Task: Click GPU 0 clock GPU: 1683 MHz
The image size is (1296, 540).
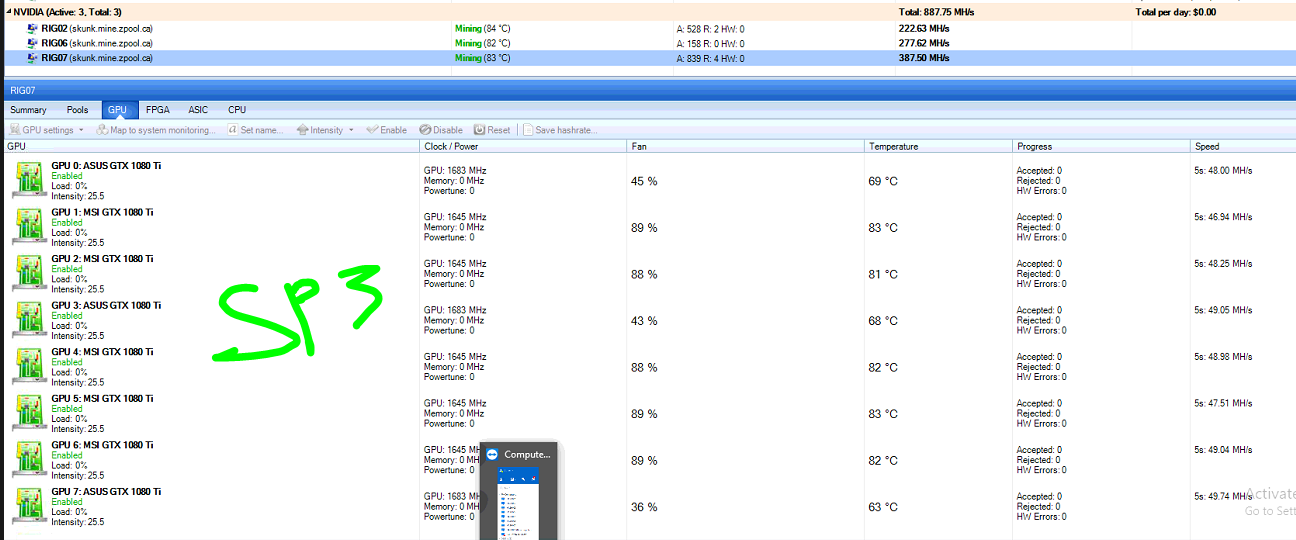Action: [455, 171]
